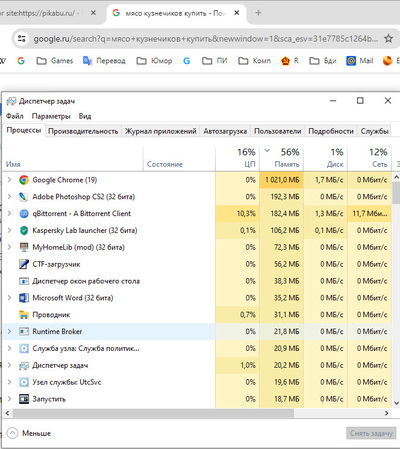
Task: Open site information icon in Chrome address bar
Action: (x=22, y=39)
